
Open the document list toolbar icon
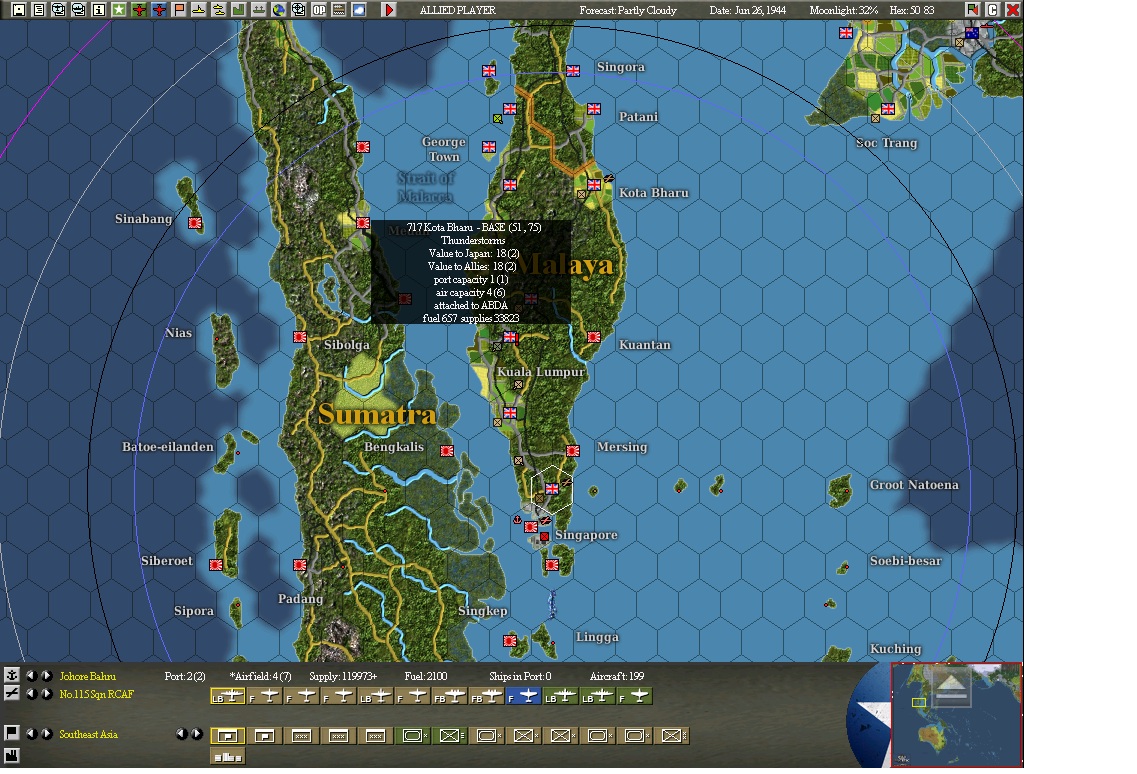[39, 9]
